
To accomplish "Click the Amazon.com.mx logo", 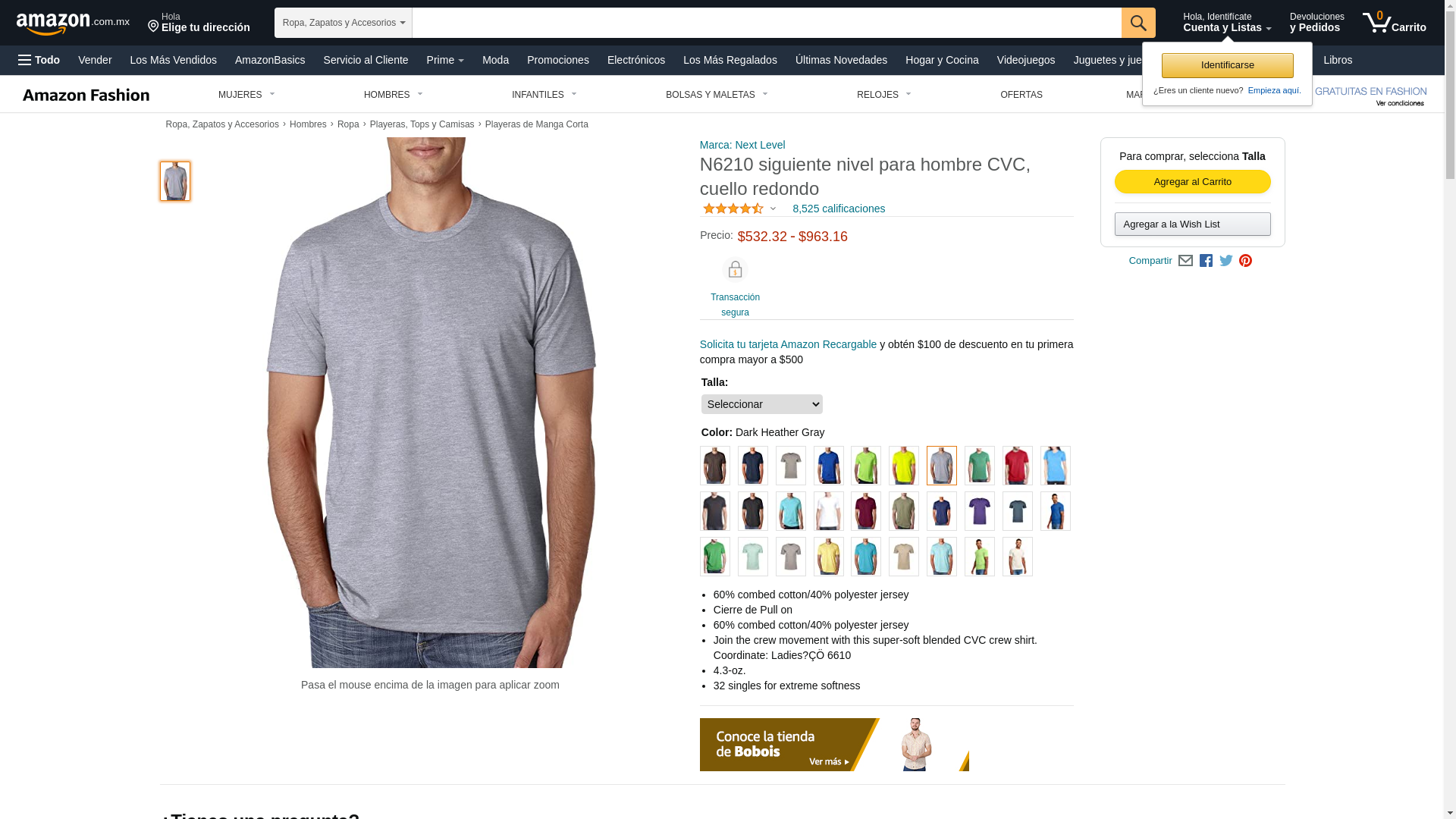I will pyautogui.click(x=73, y=24).
